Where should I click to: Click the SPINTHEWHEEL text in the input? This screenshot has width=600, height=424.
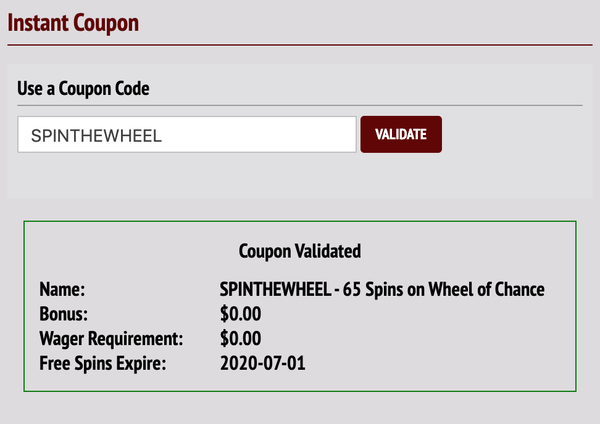tap(97, 135)
